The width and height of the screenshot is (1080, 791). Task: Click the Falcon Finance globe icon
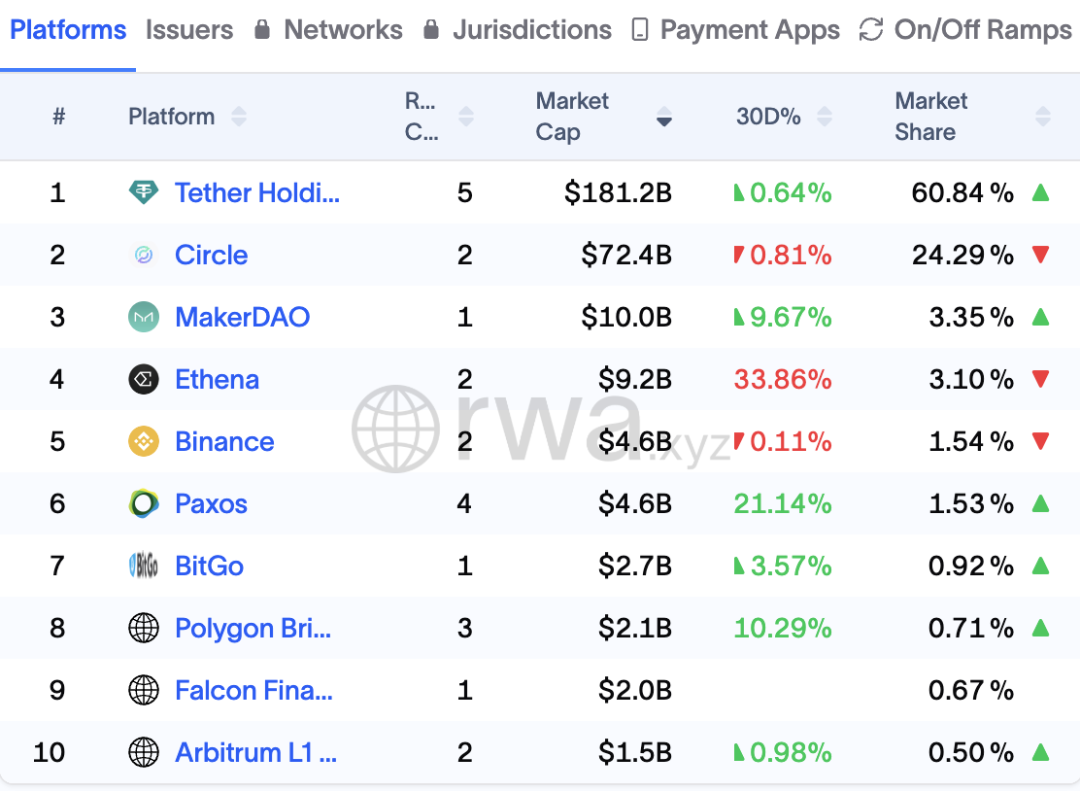pos(144,691)
